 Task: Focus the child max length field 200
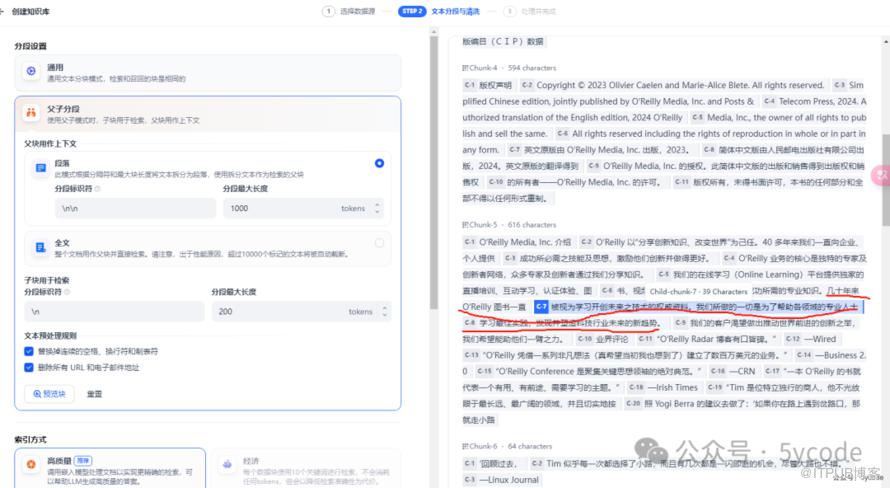pos(301,312)
